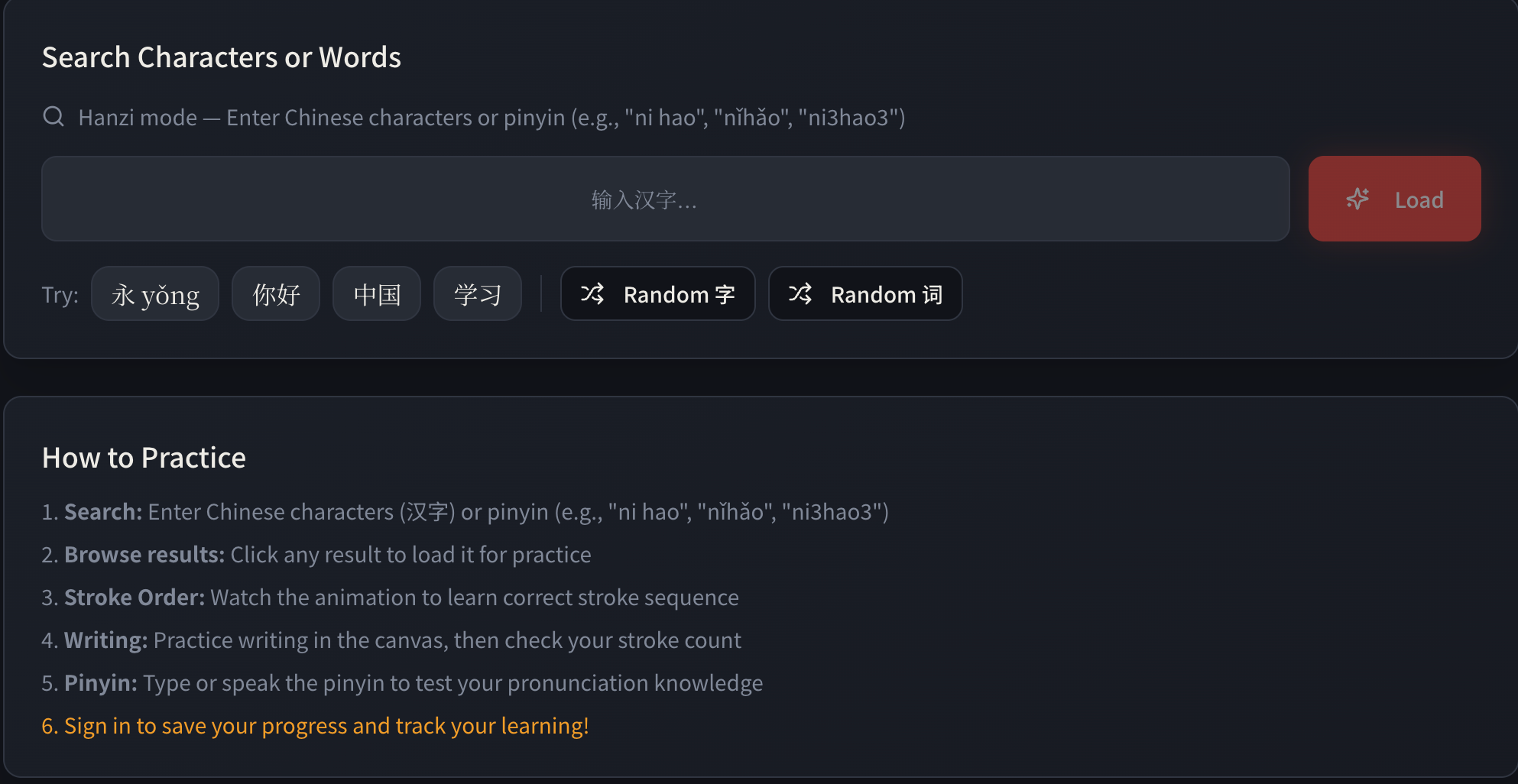Select the 你好 example chip
Viewport: 1518px width, 784px height.
(275, 293)
